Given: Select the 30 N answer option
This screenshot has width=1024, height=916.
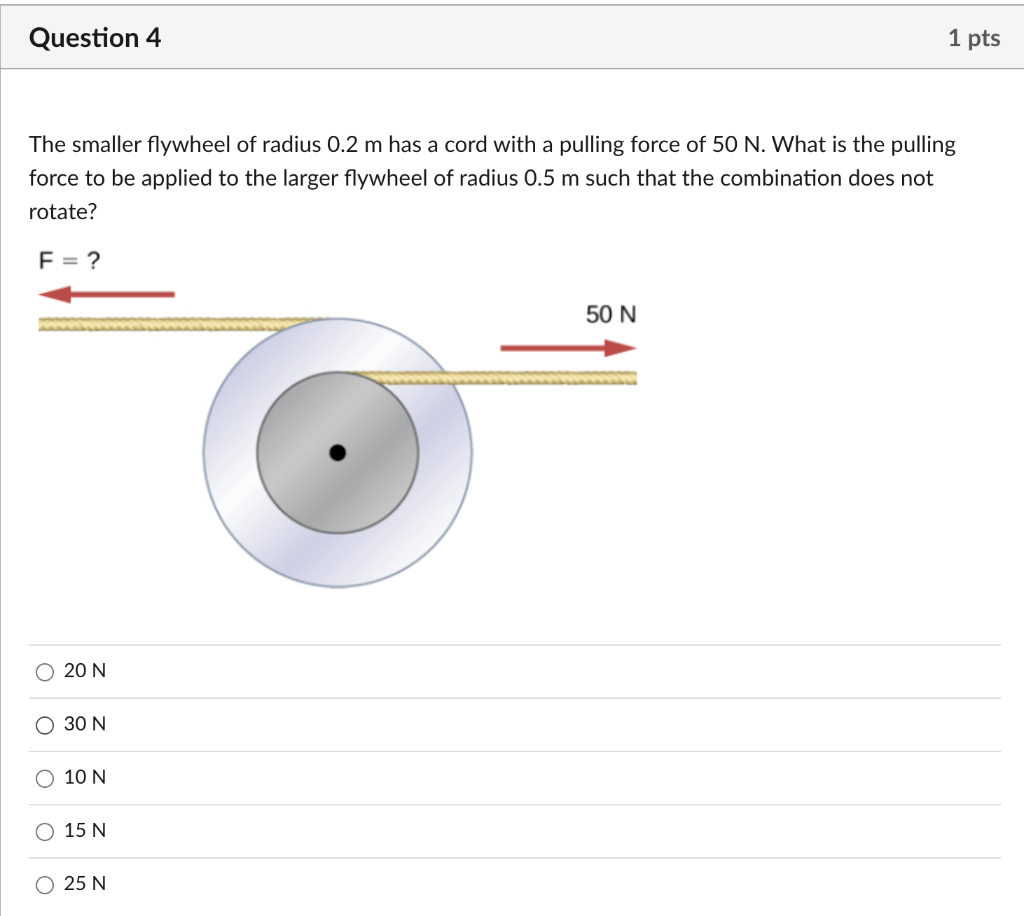Looking at the screenshot, I should [x=44, y=724].
